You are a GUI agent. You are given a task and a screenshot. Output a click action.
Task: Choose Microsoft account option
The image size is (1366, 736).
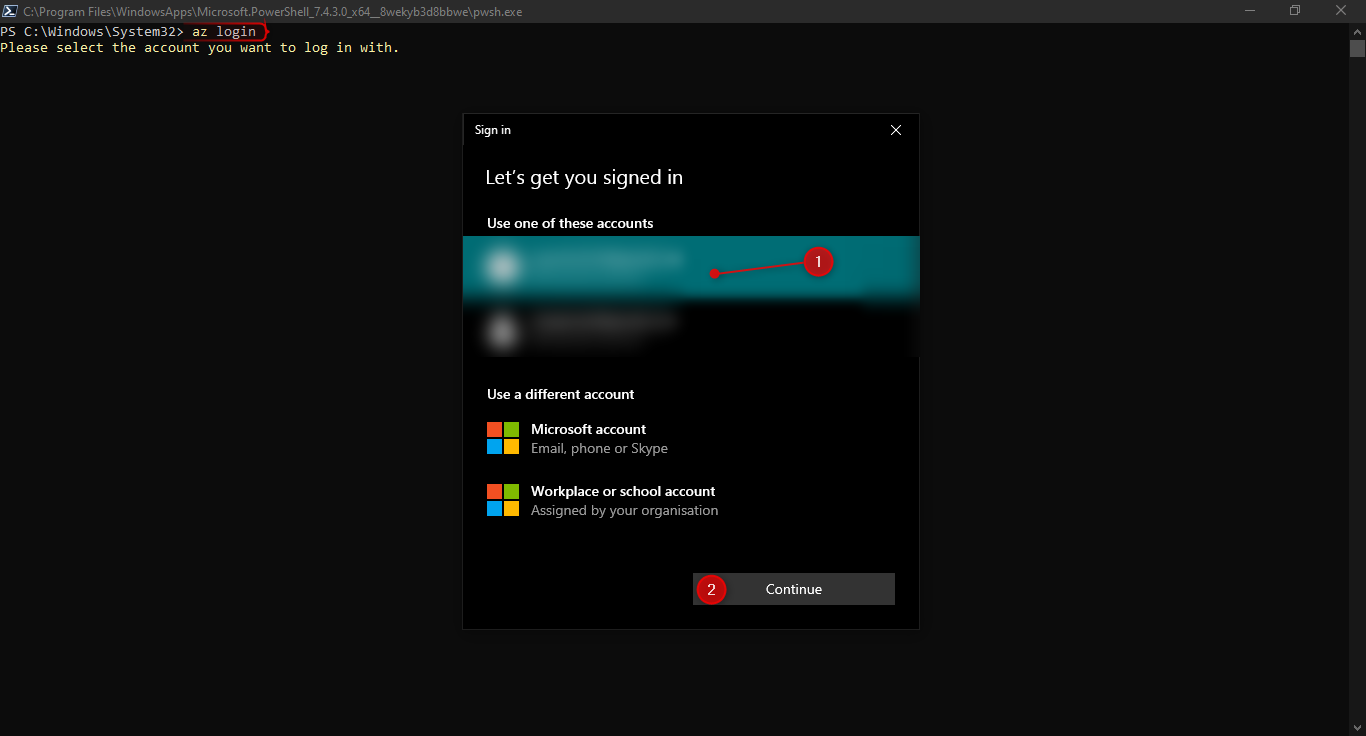[691, 439]
